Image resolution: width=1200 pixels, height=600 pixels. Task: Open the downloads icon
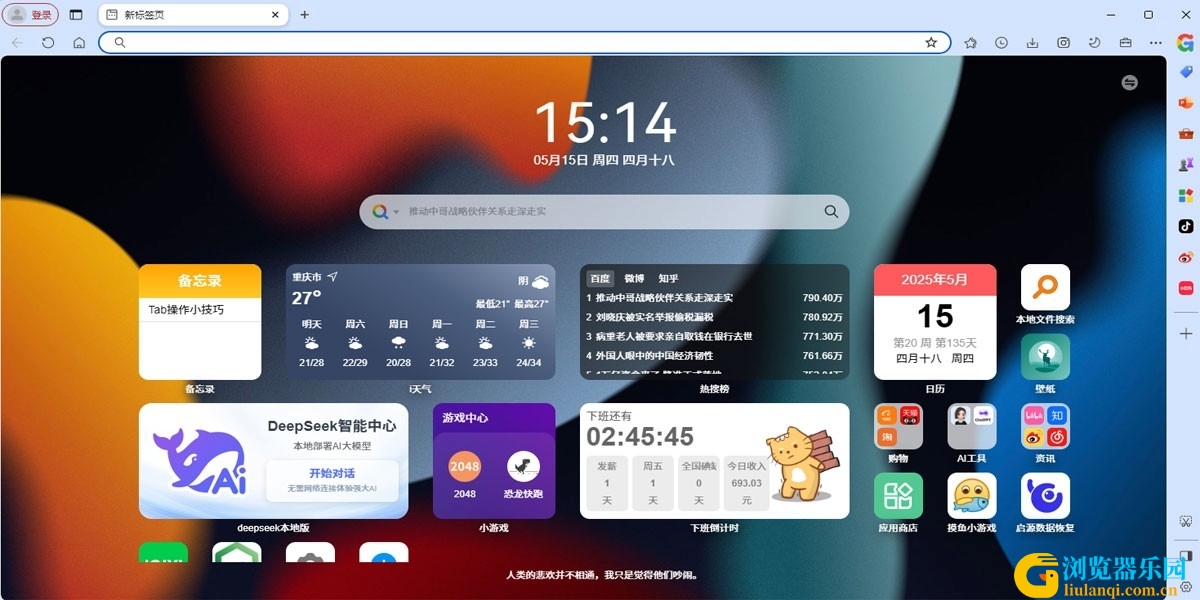click(x=1032, y=43)
